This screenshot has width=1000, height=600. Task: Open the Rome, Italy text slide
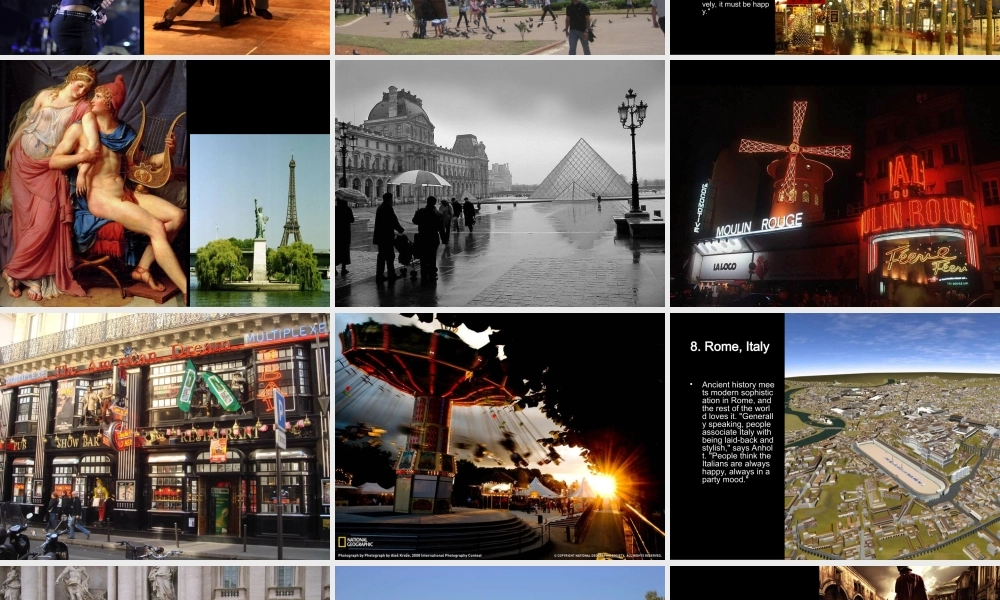[834, 436]
